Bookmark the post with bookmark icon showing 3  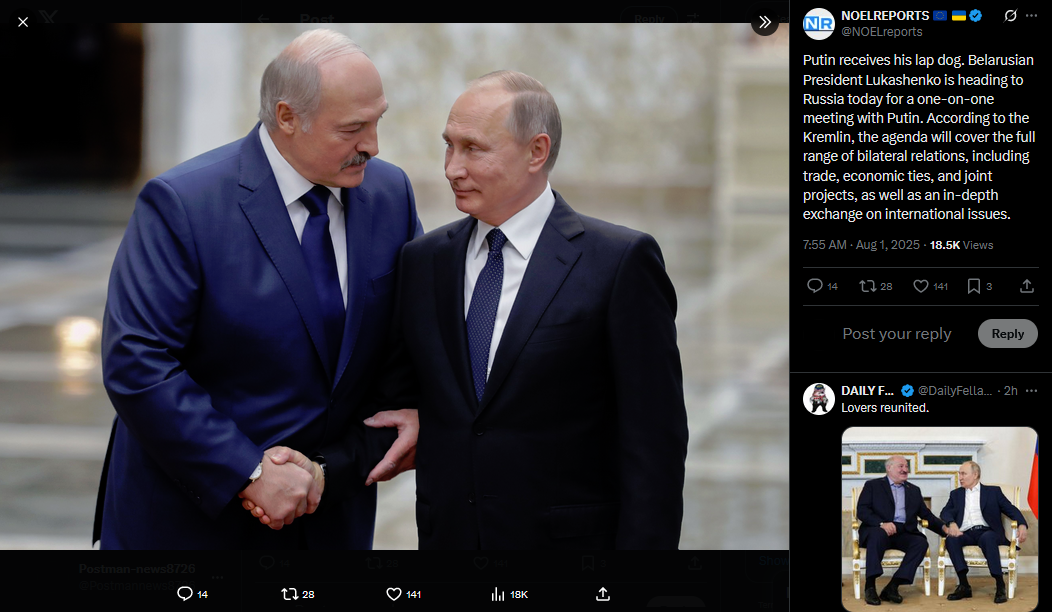974,286
